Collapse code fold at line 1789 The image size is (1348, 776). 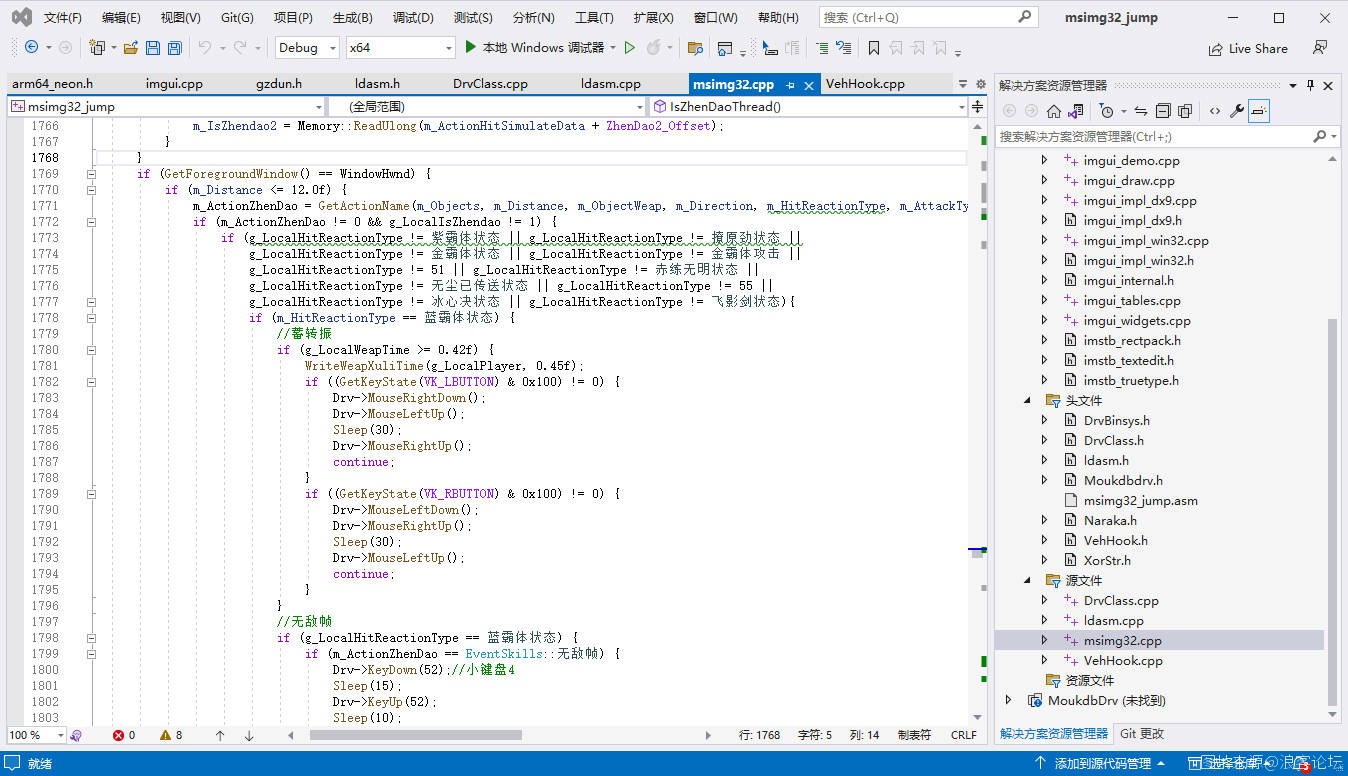tap(91, 494)
